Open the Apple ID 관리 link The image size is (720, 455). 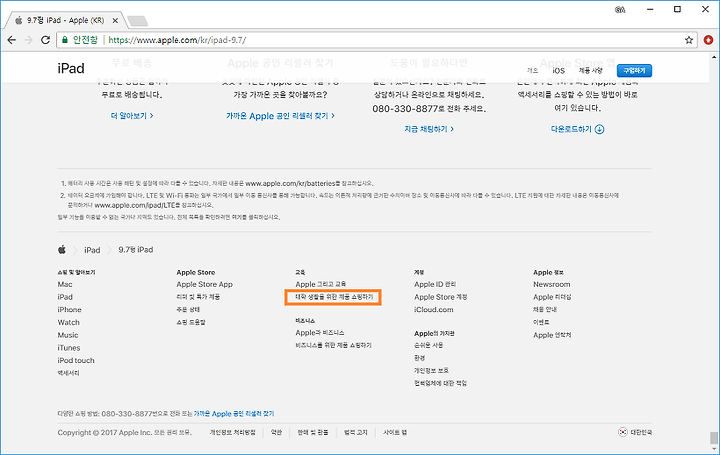point(435,284)
